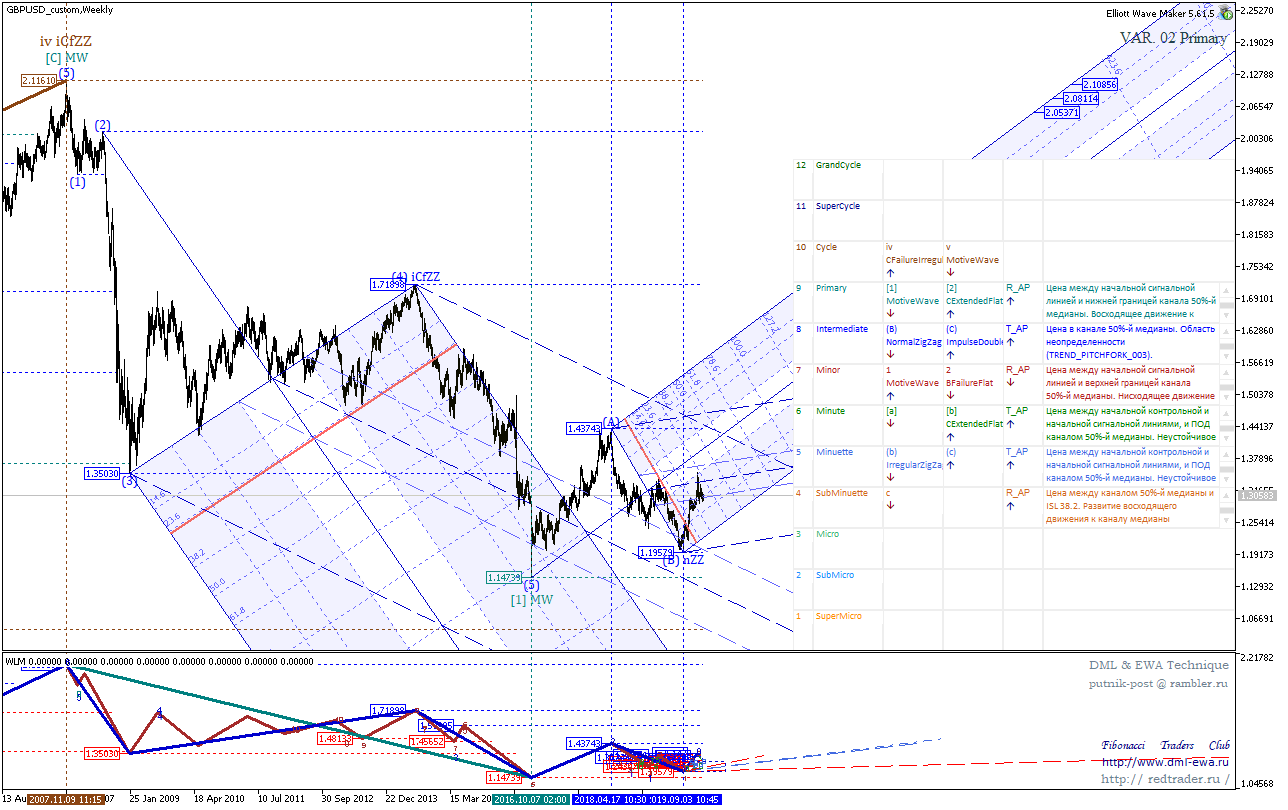Image resolution: width=1288 pixels, height=810 pixels.
Task: Select the 1.19578 price label near (B) nZZ
Action: click(x=657, y=552)
